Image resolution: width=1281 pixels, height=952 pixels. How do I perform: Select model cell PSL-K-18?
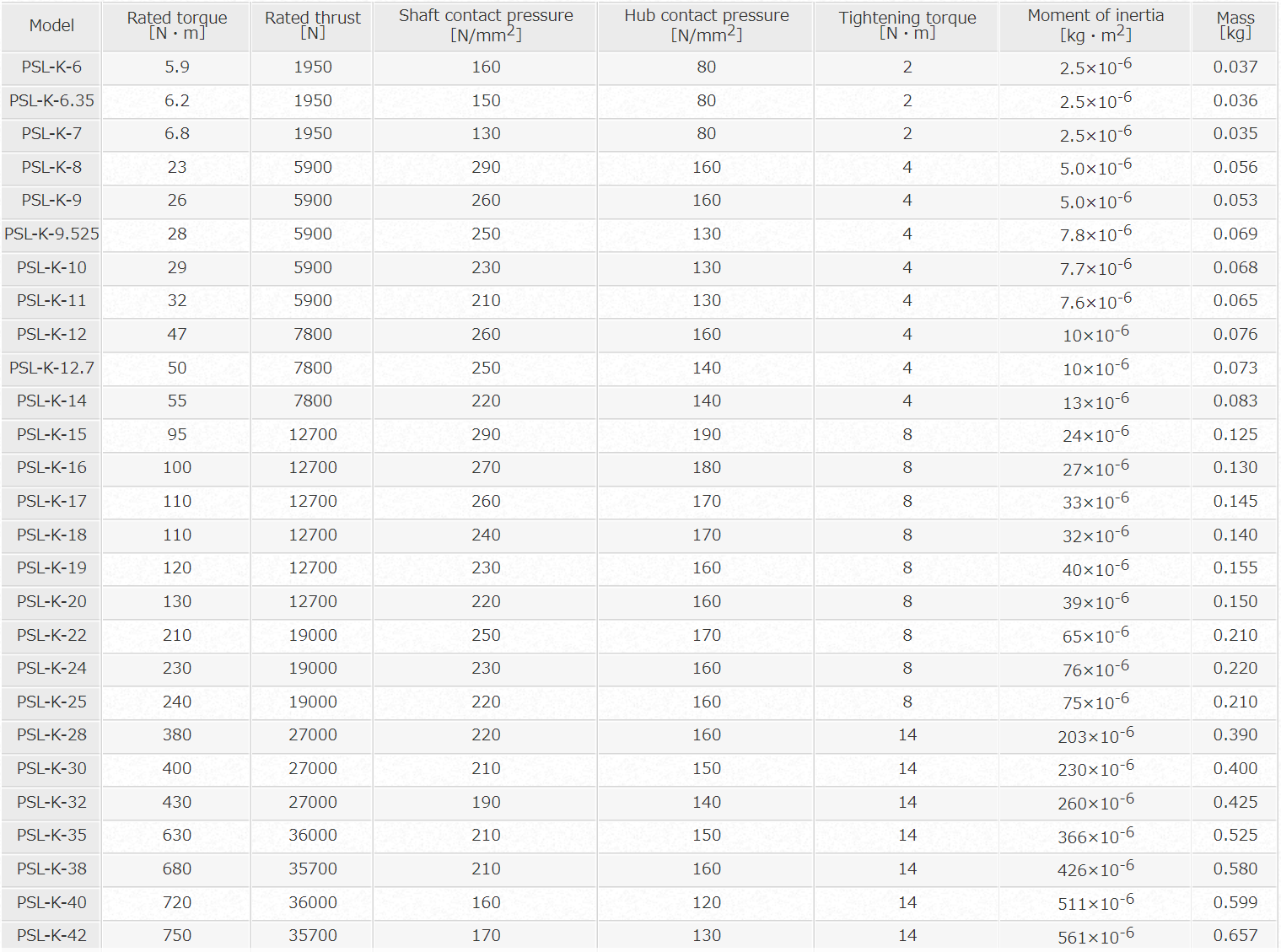[x=51, y=535]
